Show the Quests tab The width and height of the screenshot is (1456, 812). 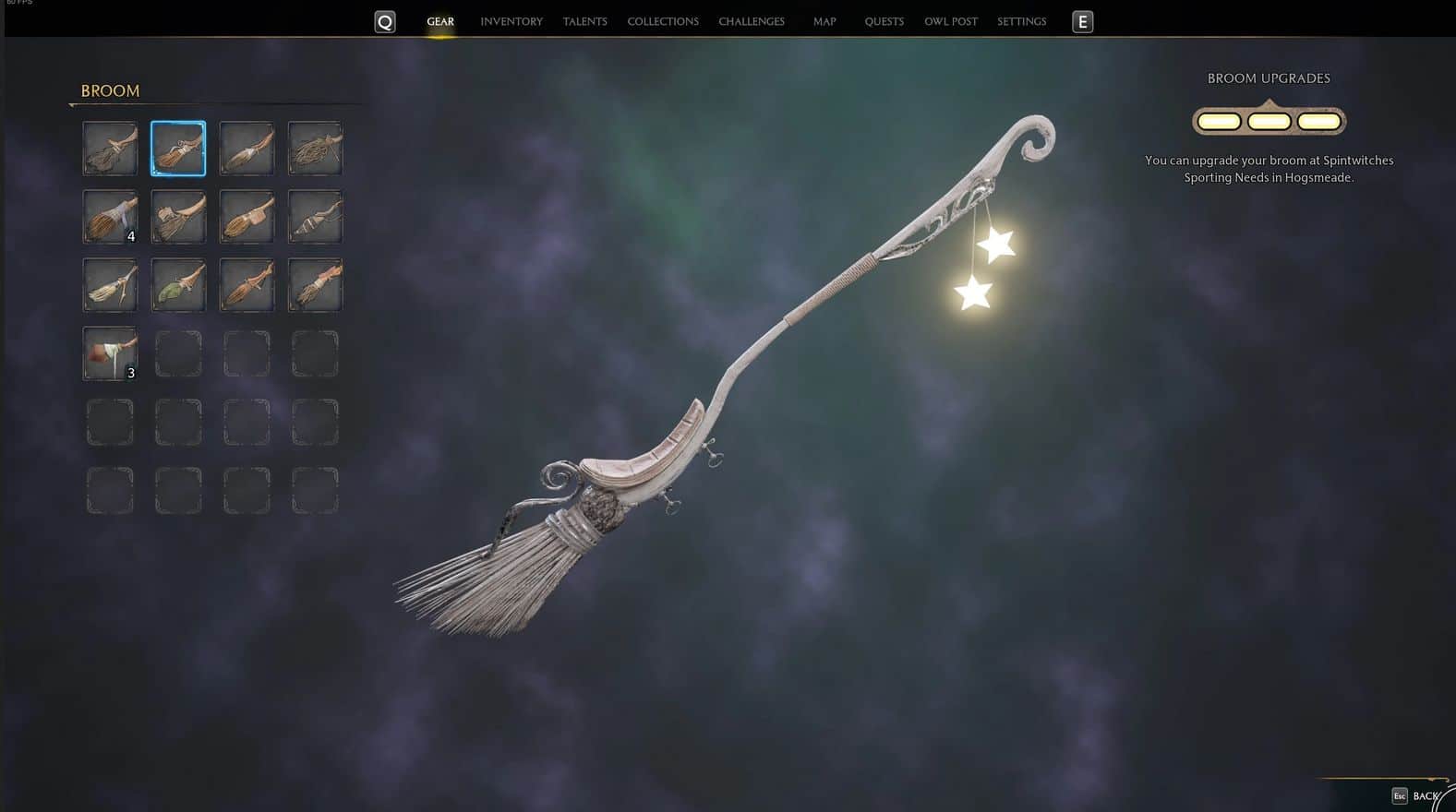(884, 21)
